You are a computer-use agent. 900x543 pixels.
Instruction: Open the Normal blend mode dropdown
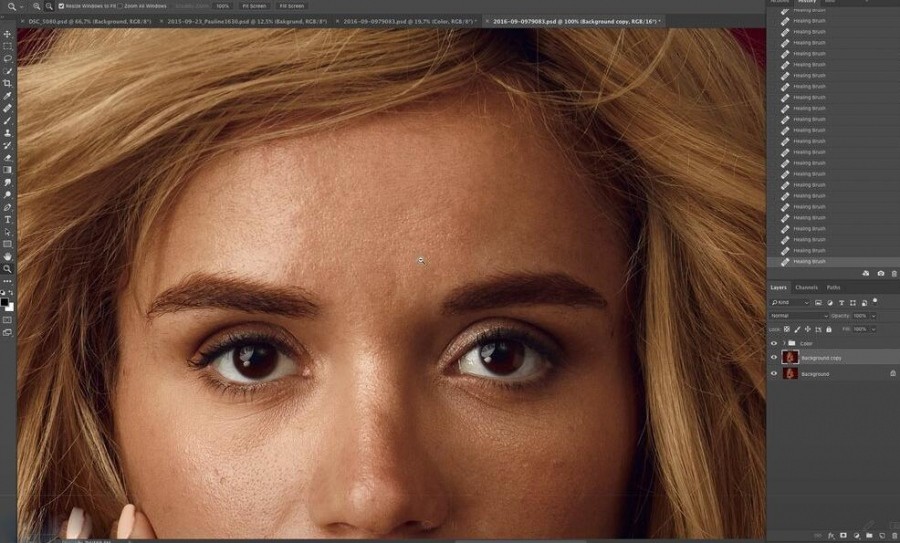pos(799,316)
